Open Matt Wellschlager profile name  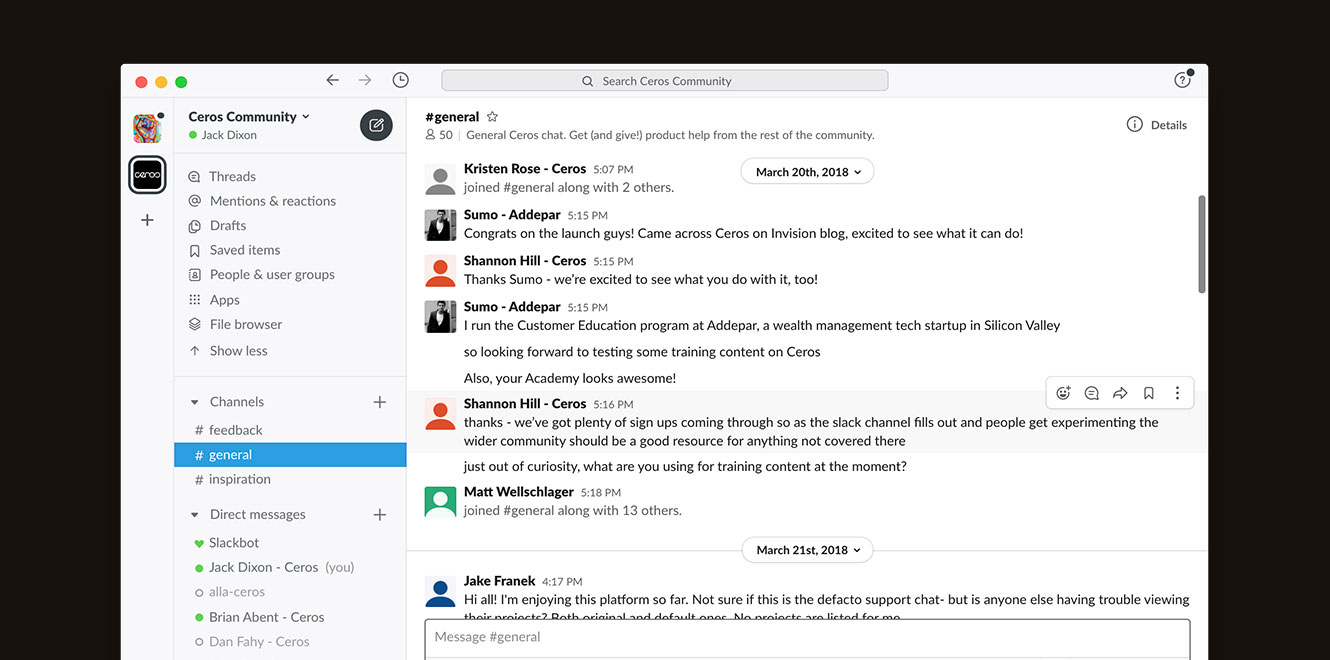[x=519, y=492]
